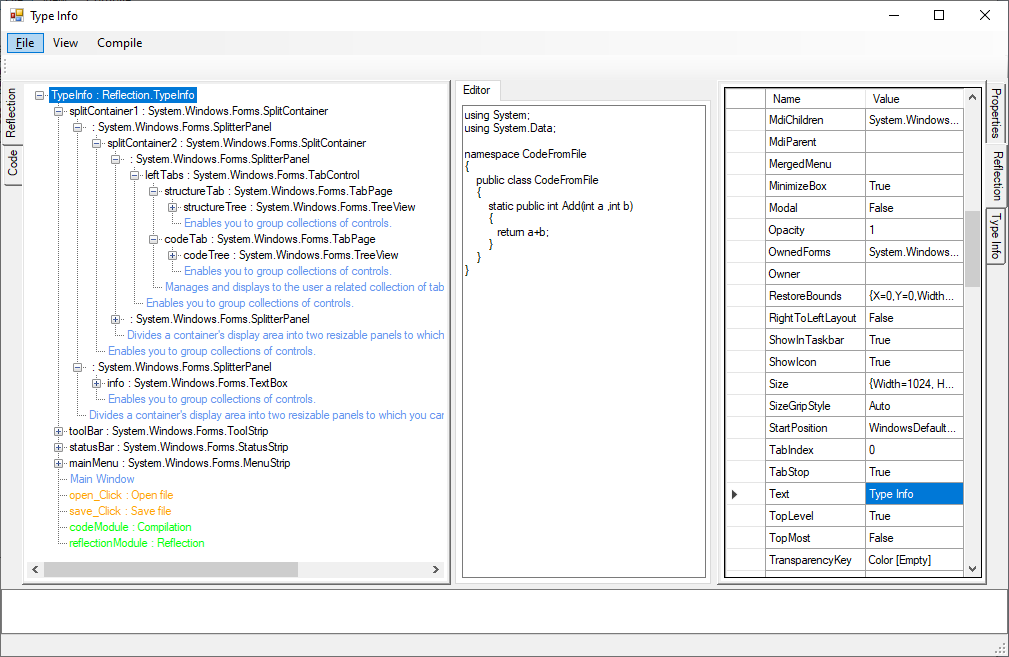Select 'save_Click : Save file' entry
This screenshot has height=657, width=1009.
click(x=120, y=512)
